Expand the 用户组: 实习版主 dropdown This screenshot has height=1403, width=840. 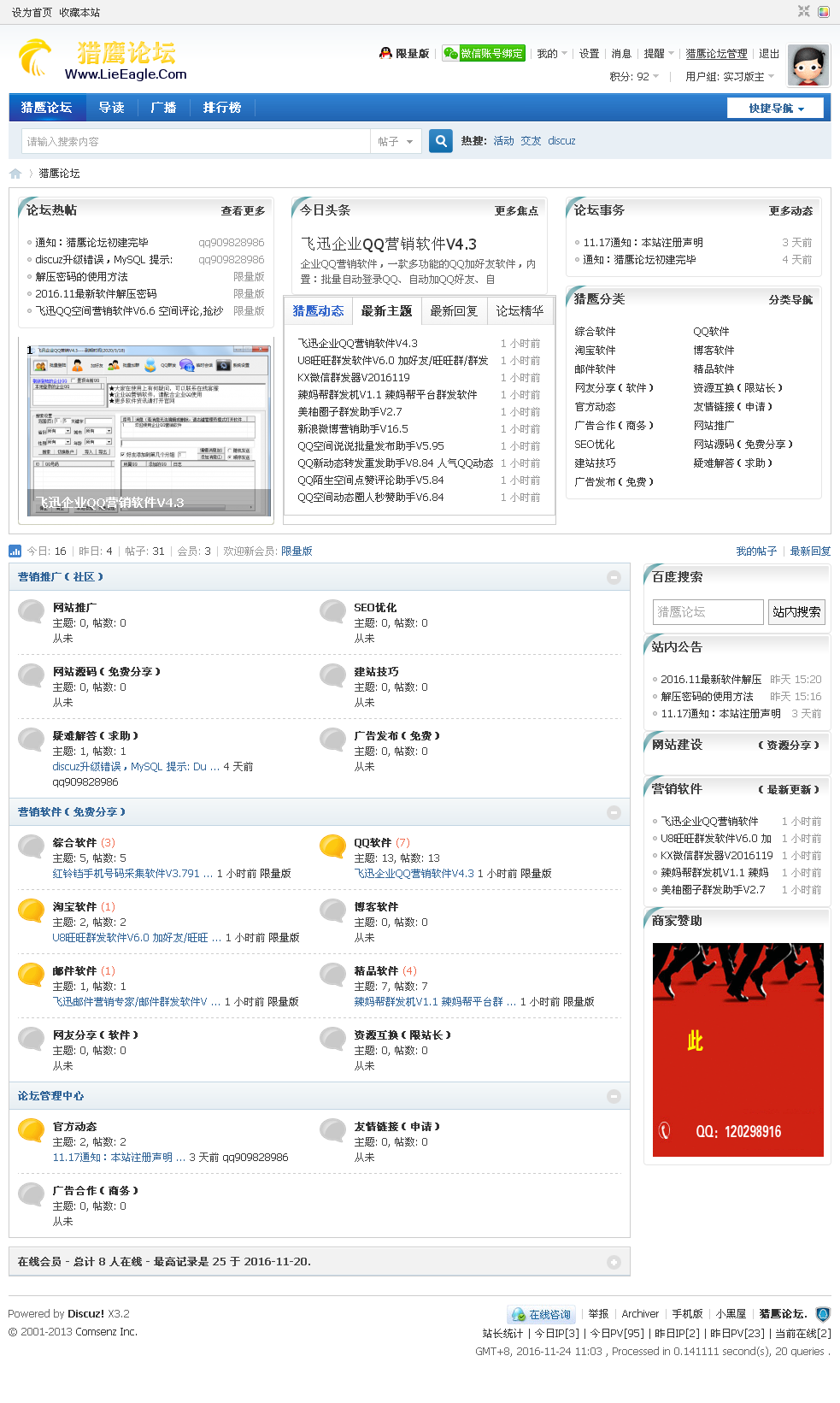[x=730, y=77]
